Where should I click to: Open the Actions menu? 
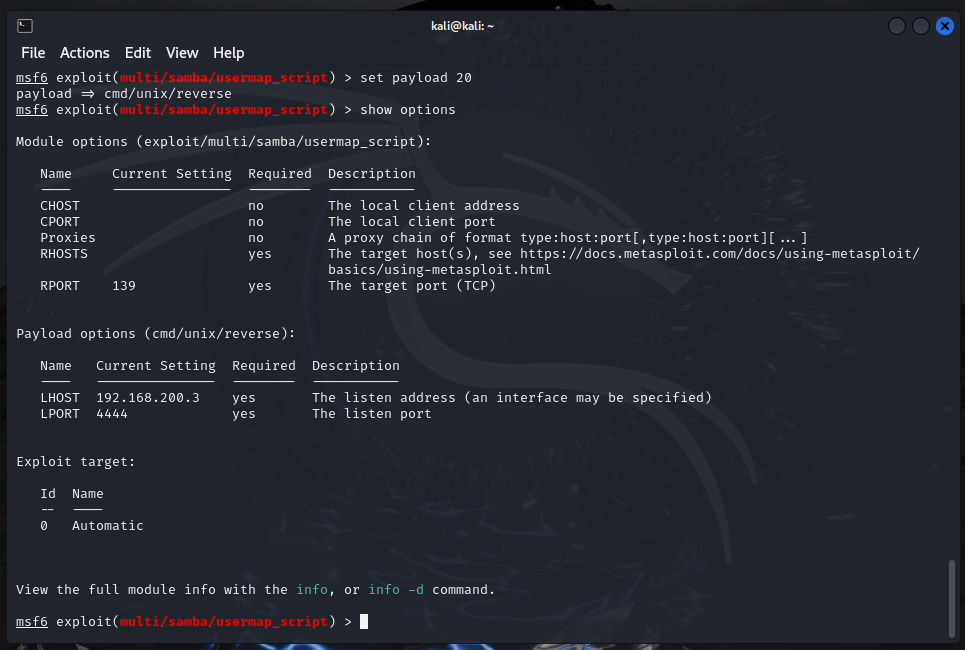coord(85,53)
